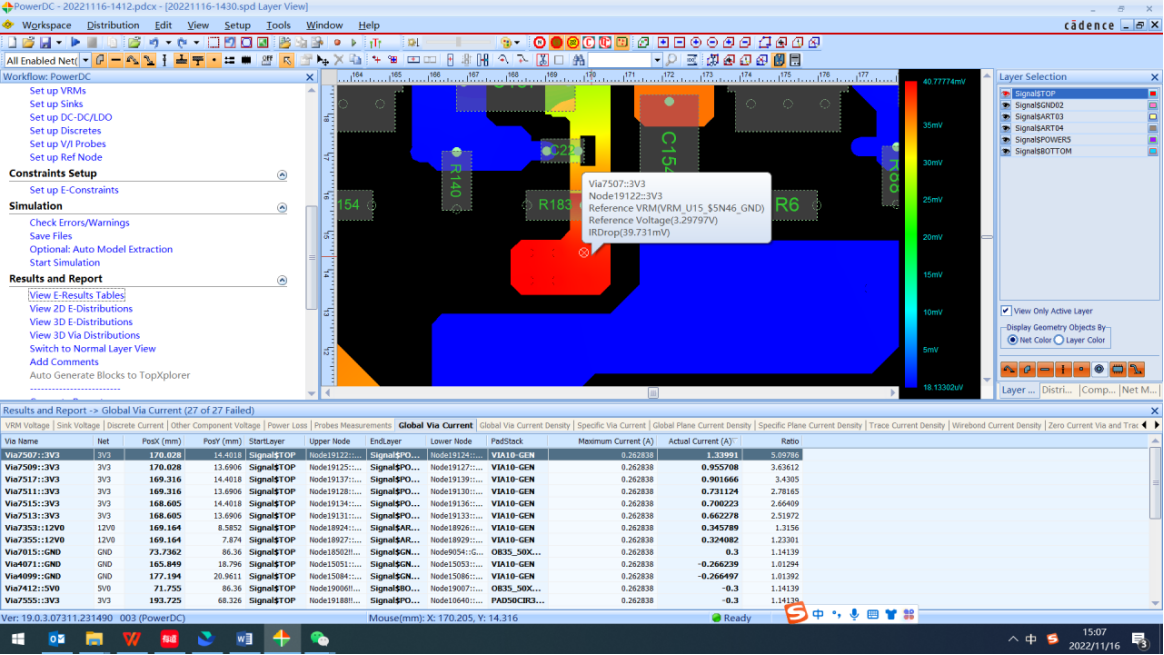Screen dimensions: 1164x655
Task: Click Signal$TOP red color swatch
Action: (1153, 94)
